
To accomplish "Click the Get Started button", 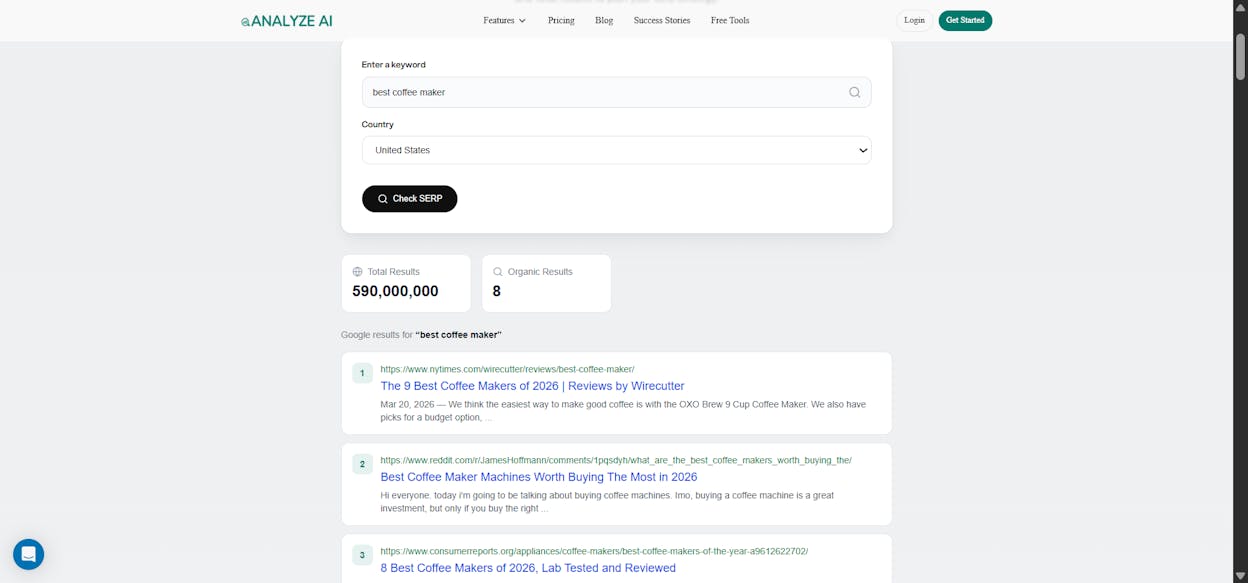I will pyautogui.click(x=965, y=20).
